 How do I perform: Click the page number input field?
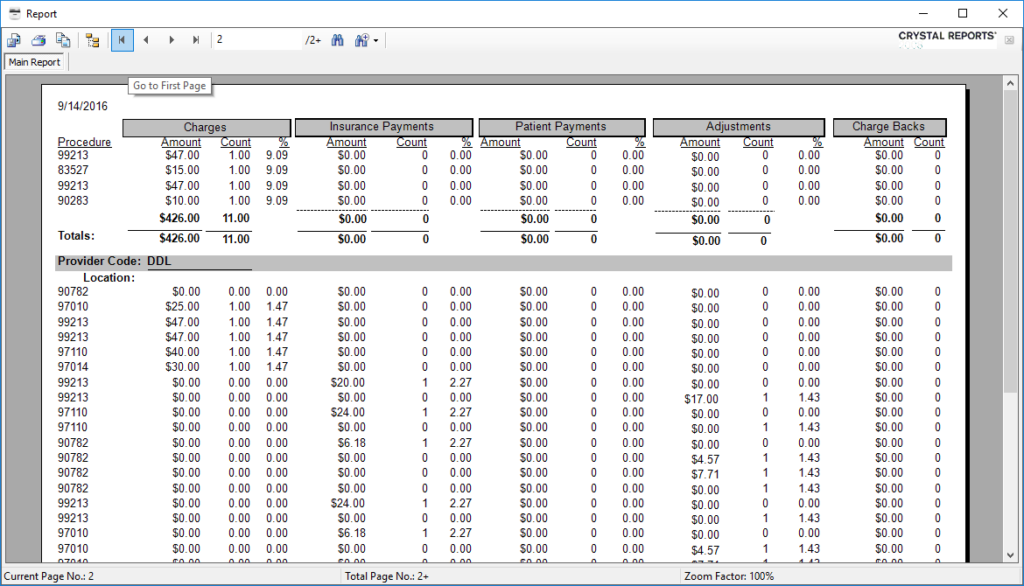tap(257, 40)
